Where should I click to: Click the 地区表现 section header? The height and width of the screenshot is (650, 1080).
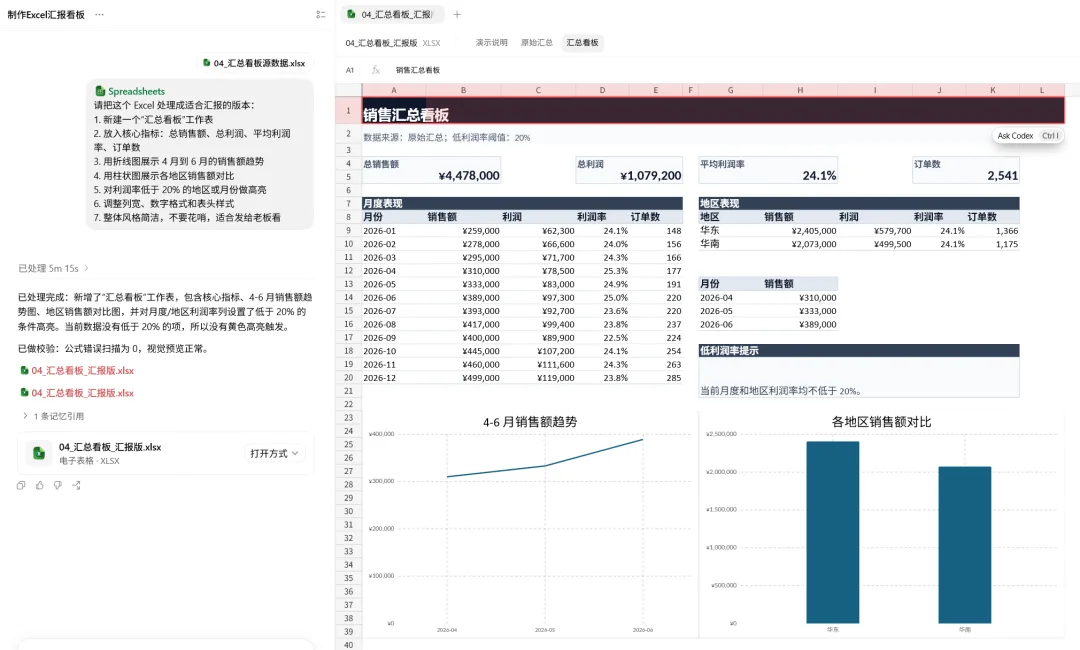(x=859, y=204)
